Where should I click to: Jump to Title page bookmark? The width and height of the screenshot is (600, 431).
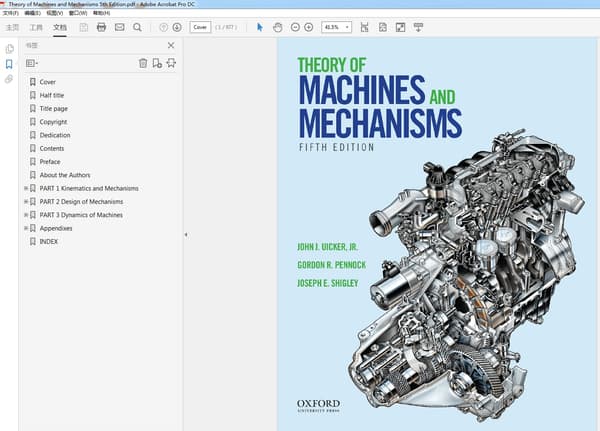54,109
